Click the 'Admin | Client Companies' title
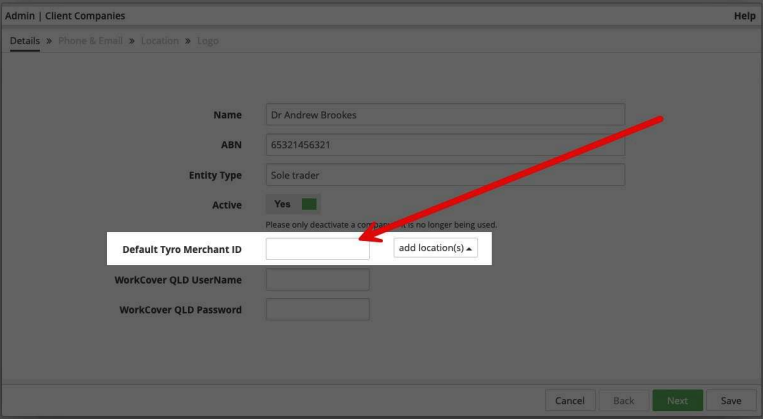The image size is (763, 419). [65, 16]
